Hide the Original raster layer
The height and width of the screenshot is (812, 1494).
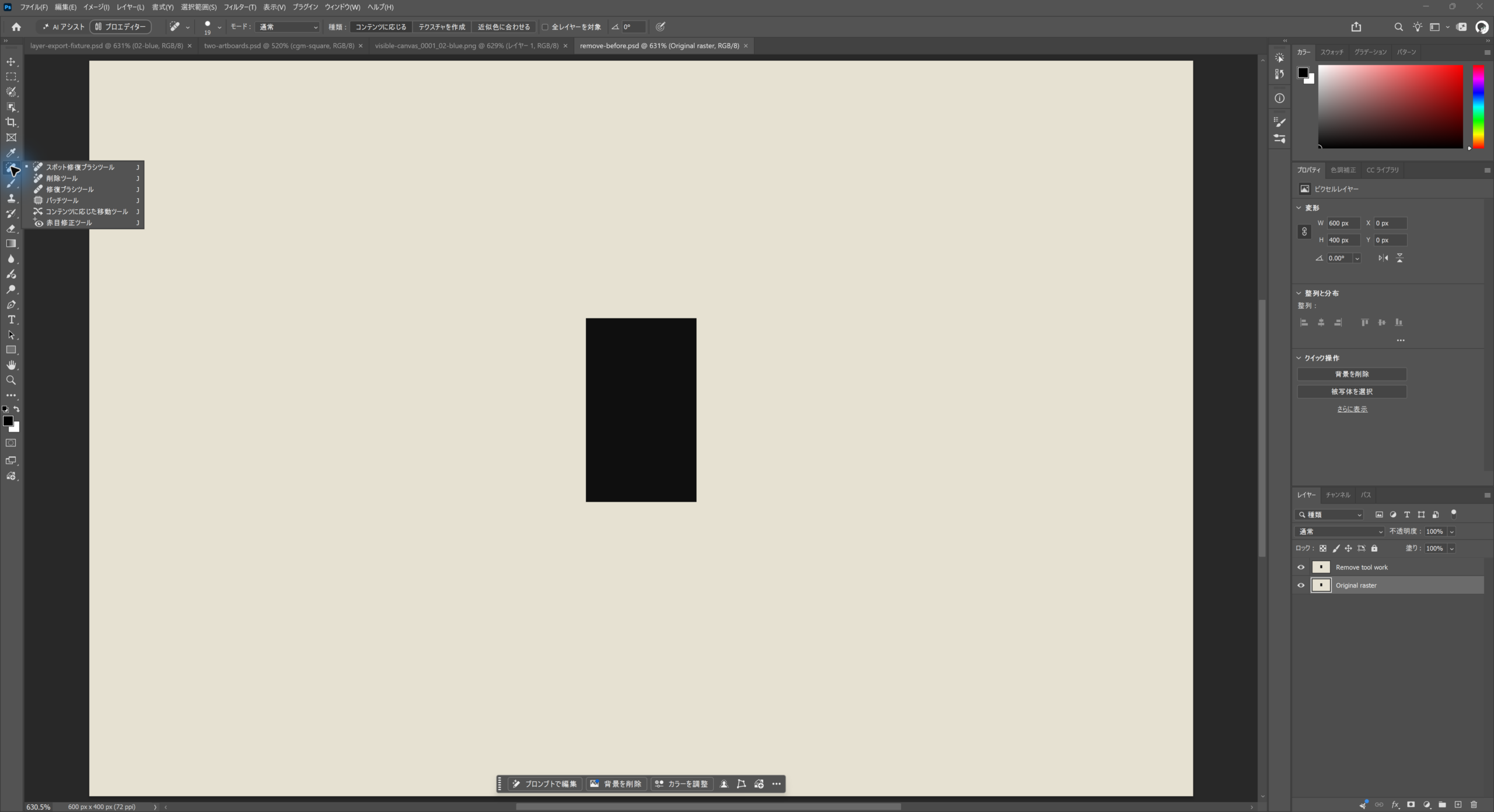[x=1301, y=585]
